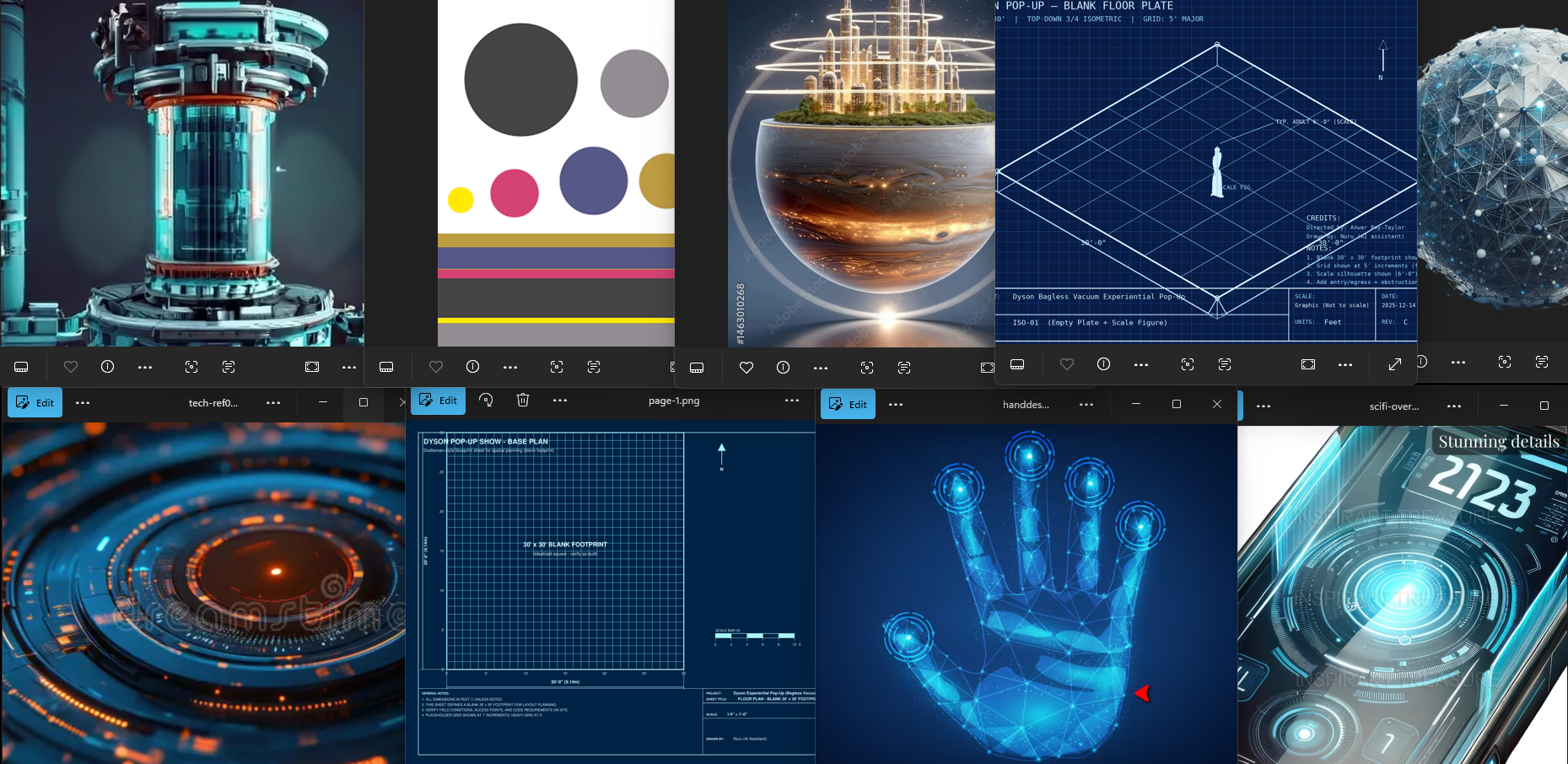Click Edit in the page-1.png window
Image resolution: width=1568 pixels, height=764 pixels.
click(439, 401)
